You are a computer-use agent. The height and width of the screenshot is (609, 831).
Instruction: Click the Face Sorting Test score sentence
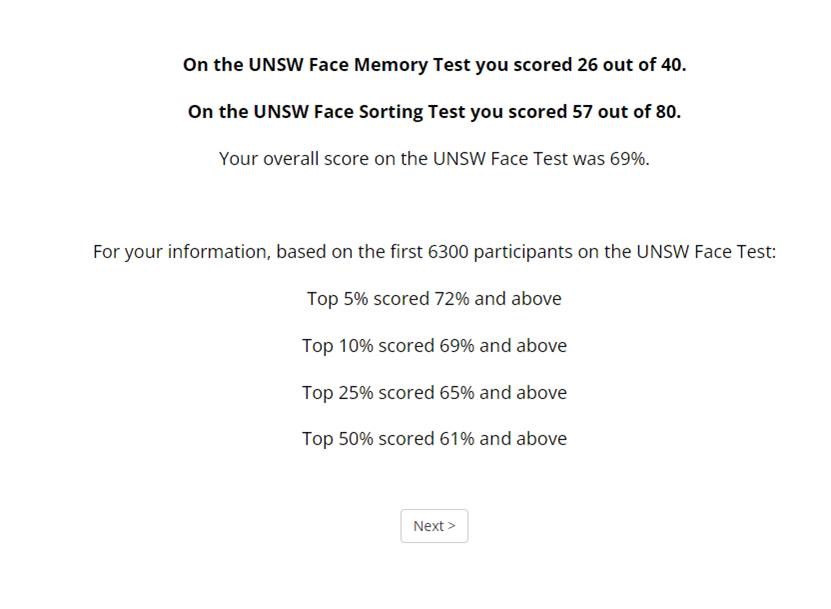point(434,112)
